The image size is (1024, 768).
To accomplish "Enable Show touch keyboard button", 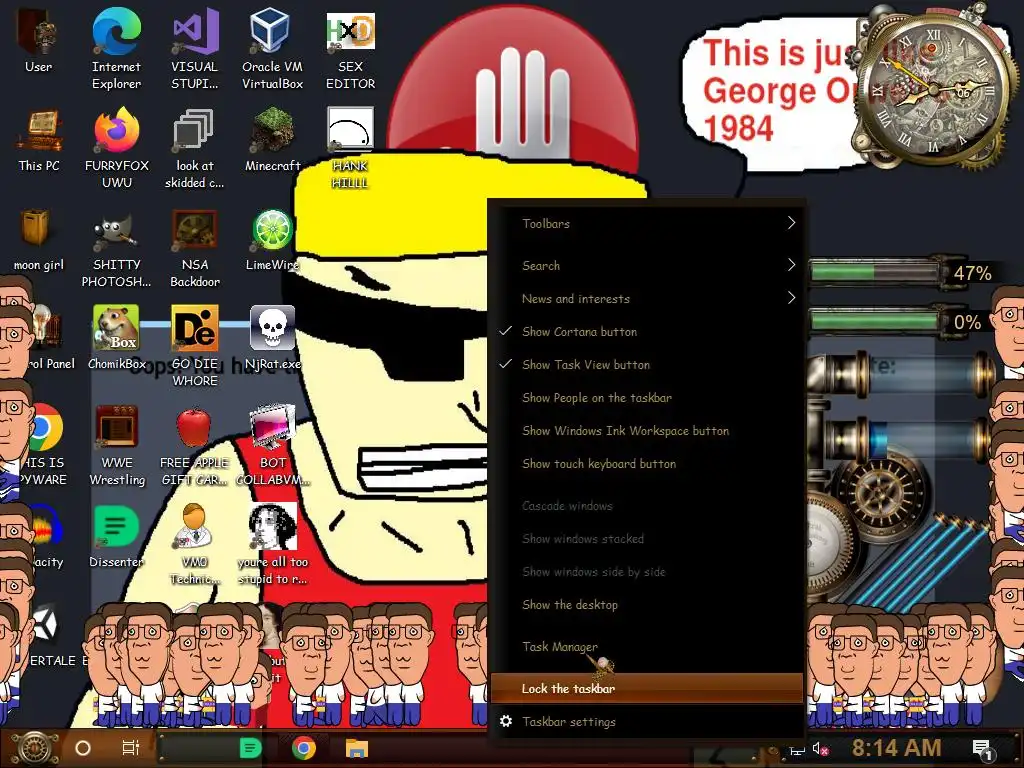I will tap(647, 464).
